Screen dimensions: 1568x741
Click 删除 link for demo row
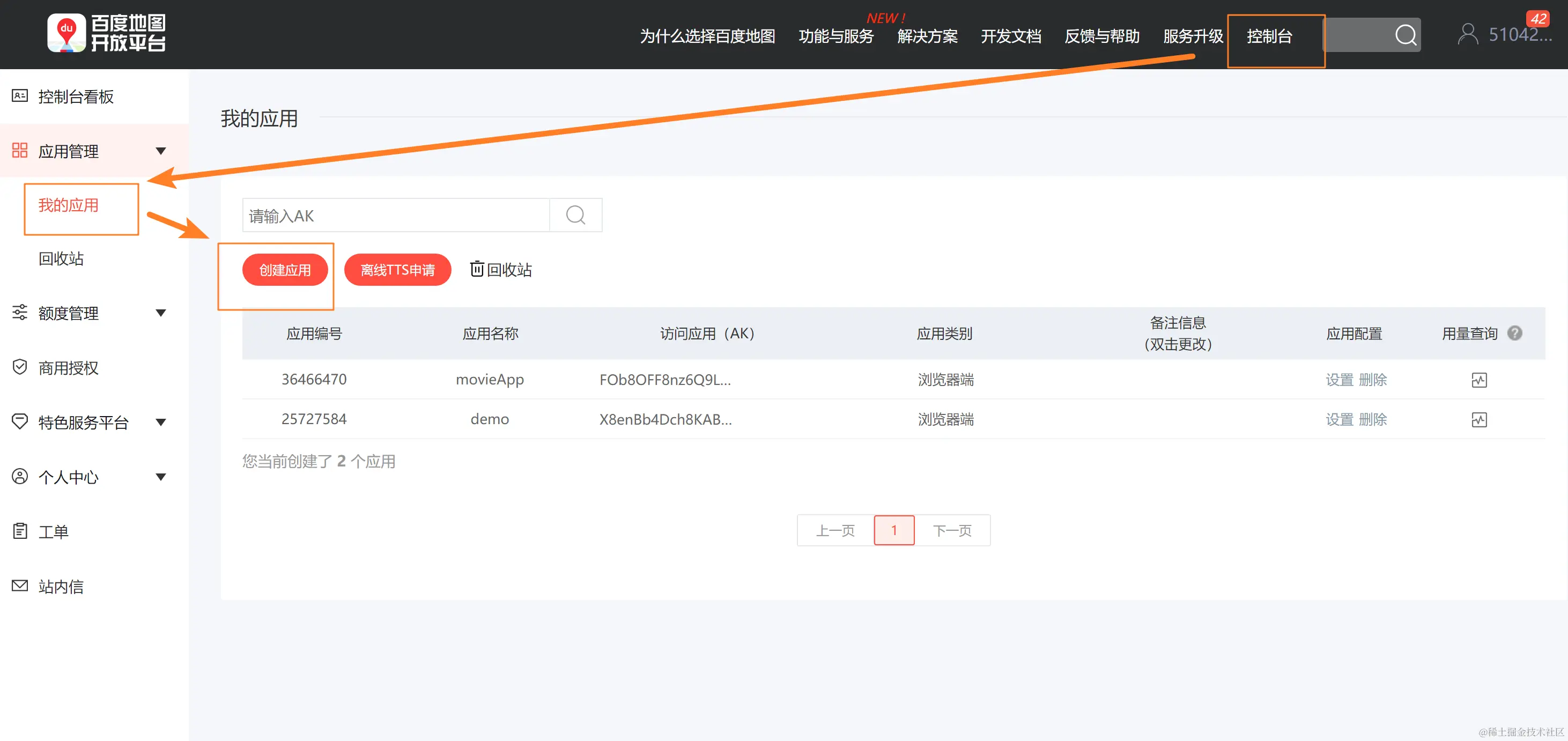click(x=1373, y=419)
